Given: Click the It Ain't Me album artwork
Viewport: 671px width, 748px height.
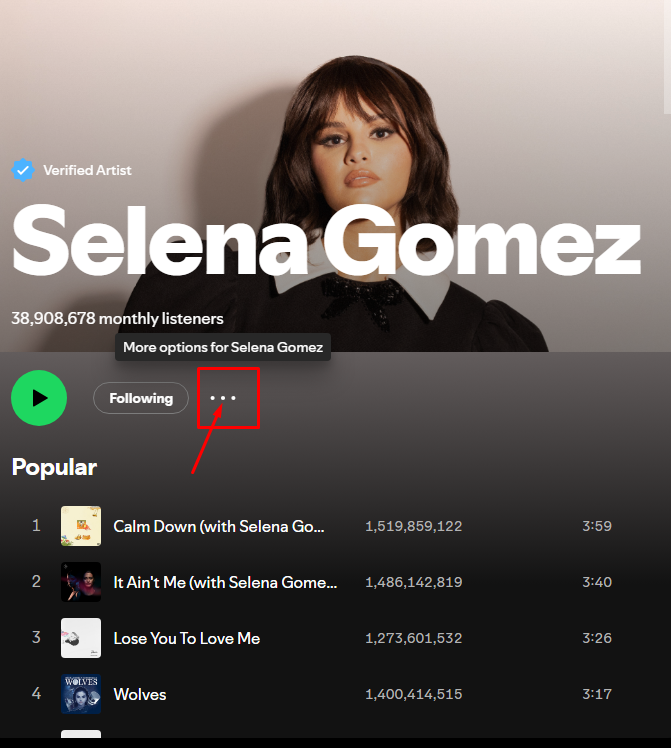Looking at the screenshot, I should [x=81, y=582].
